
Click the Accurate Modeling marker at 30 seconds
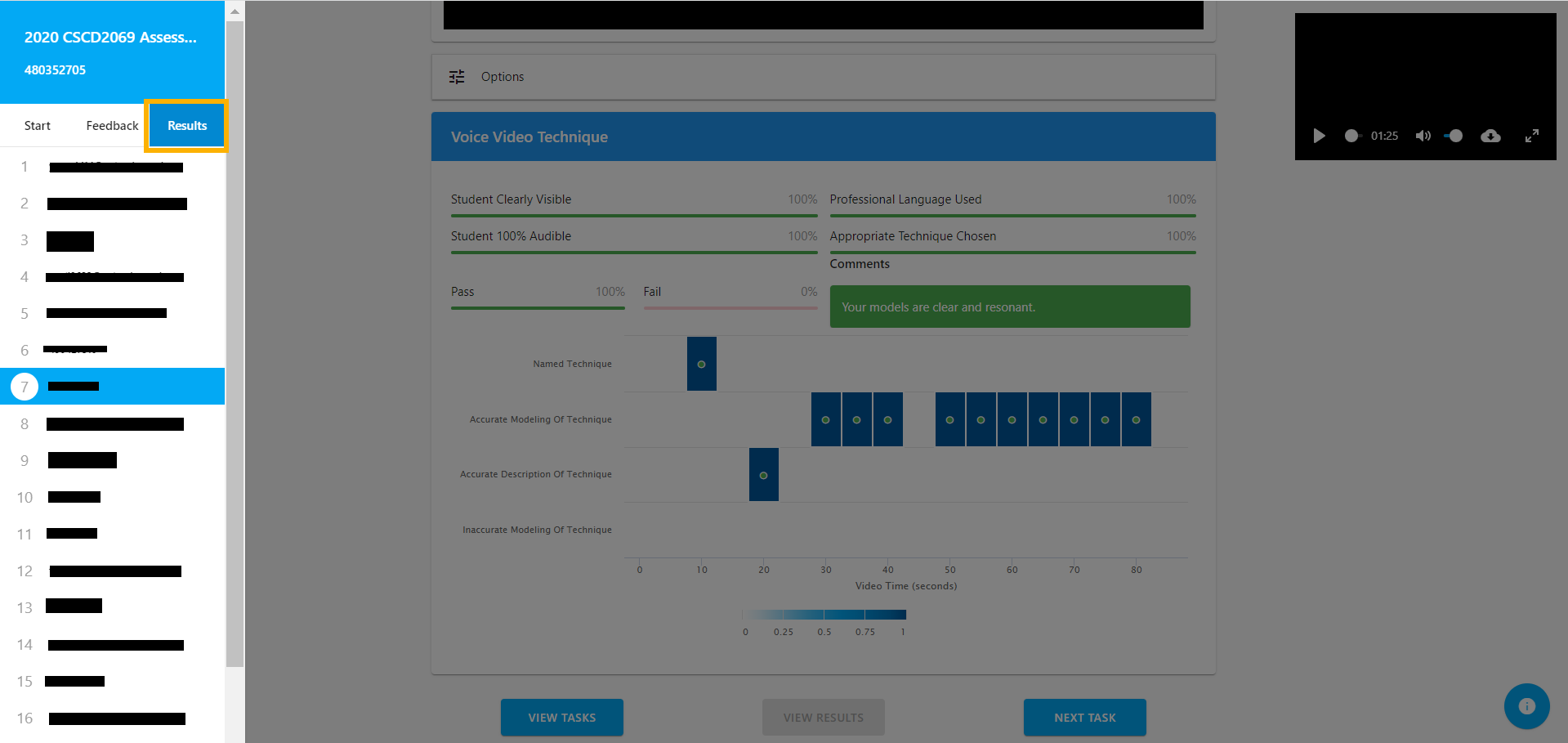tap(826, 419)
